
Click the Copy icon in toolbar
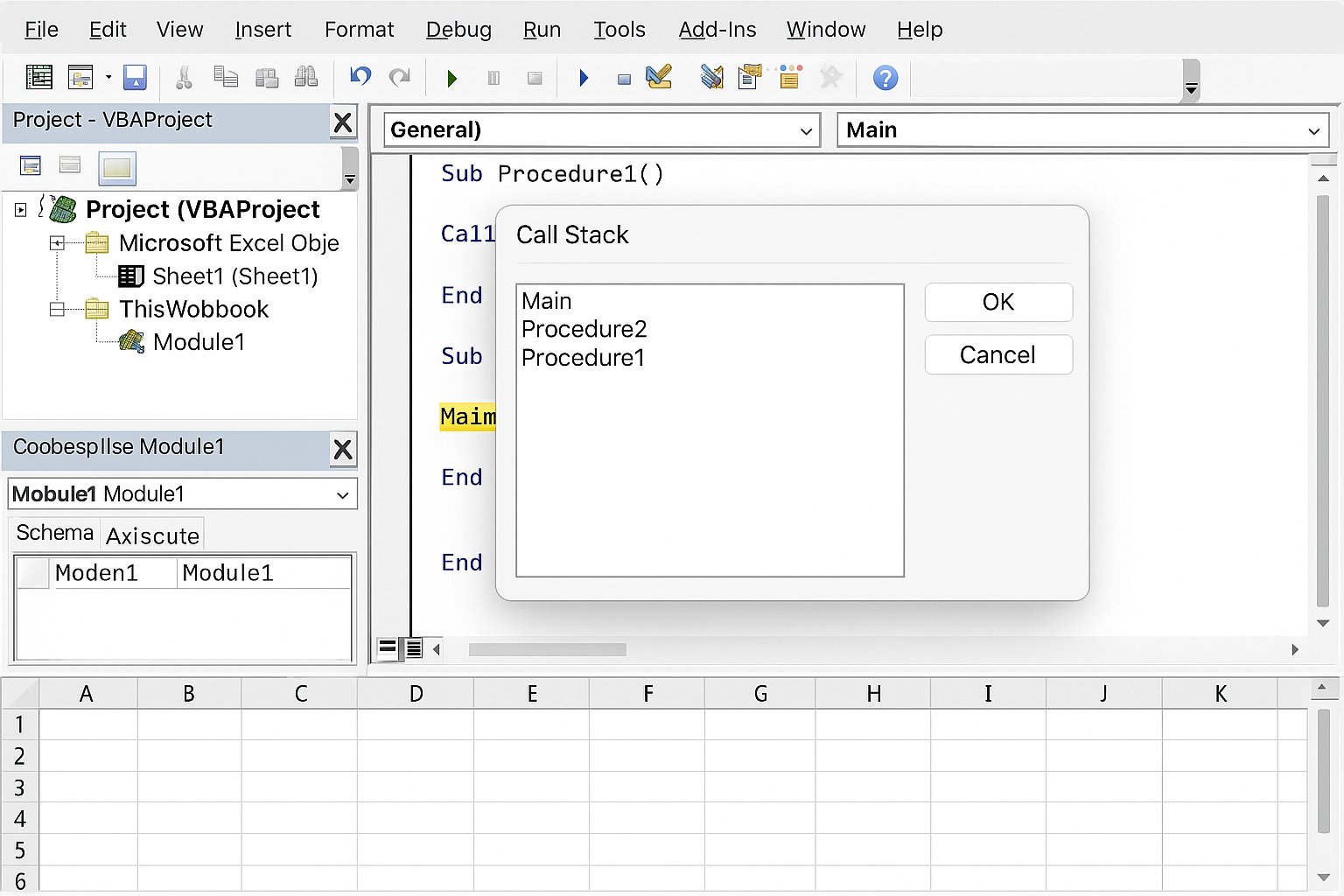[226, 77]
